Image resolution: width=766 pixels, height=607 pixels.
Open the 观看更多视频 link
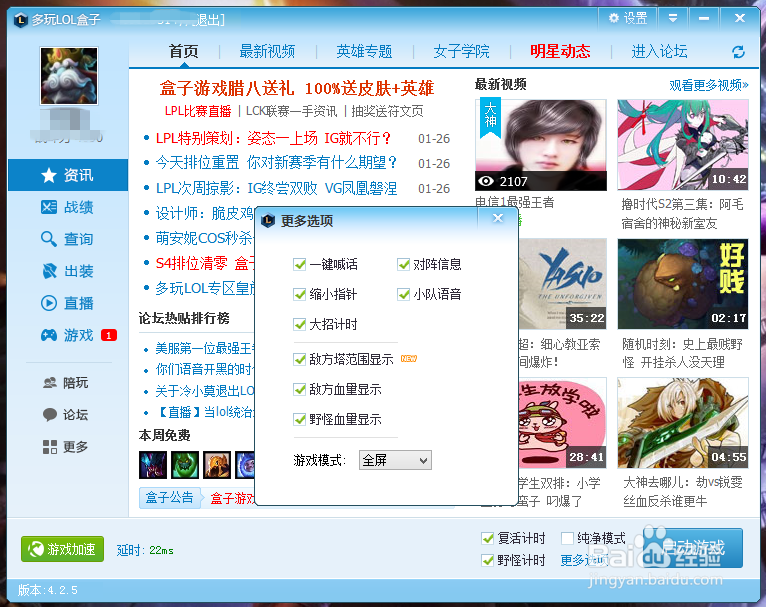(x=709, y=85)
